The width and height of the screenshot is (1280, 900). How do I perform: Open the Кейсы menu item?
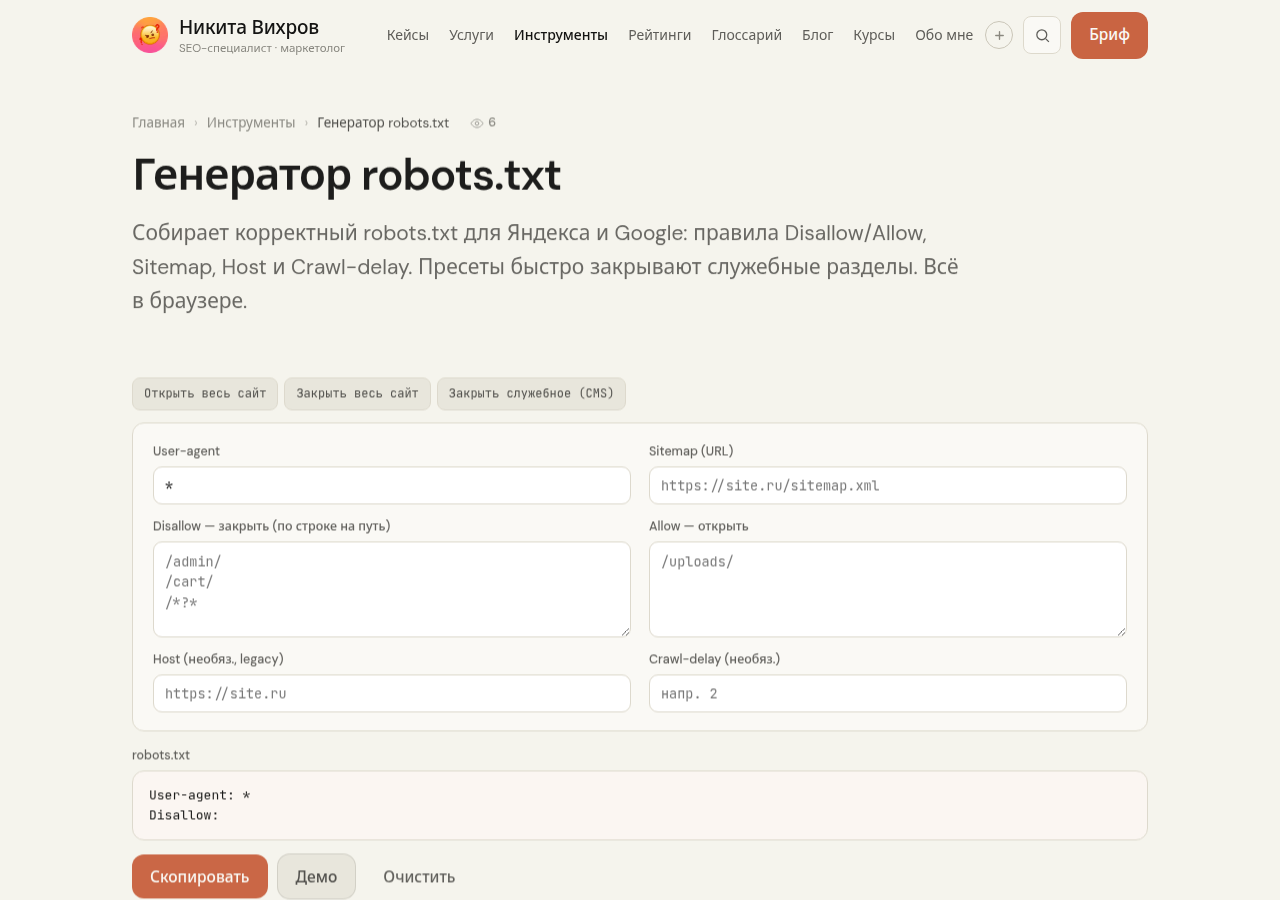coord(408,35)
